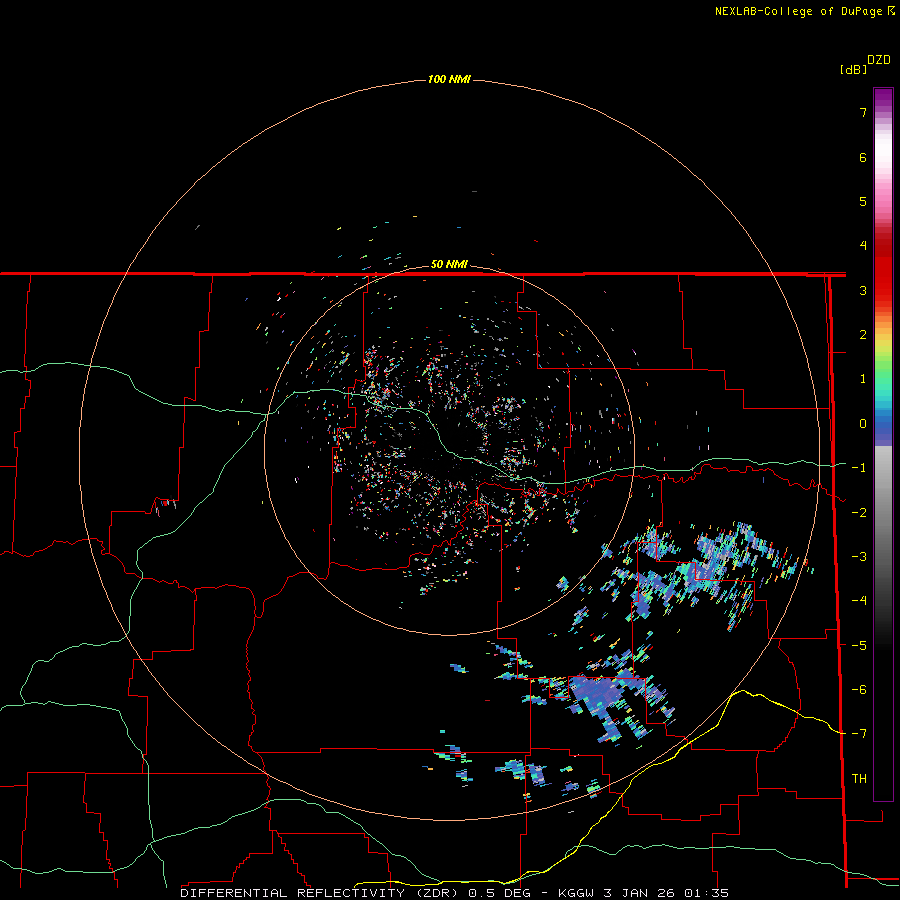Screen dimensions: 900x900
Task: Click the 0 dB value on the scale
Action: tap(863, 424)
